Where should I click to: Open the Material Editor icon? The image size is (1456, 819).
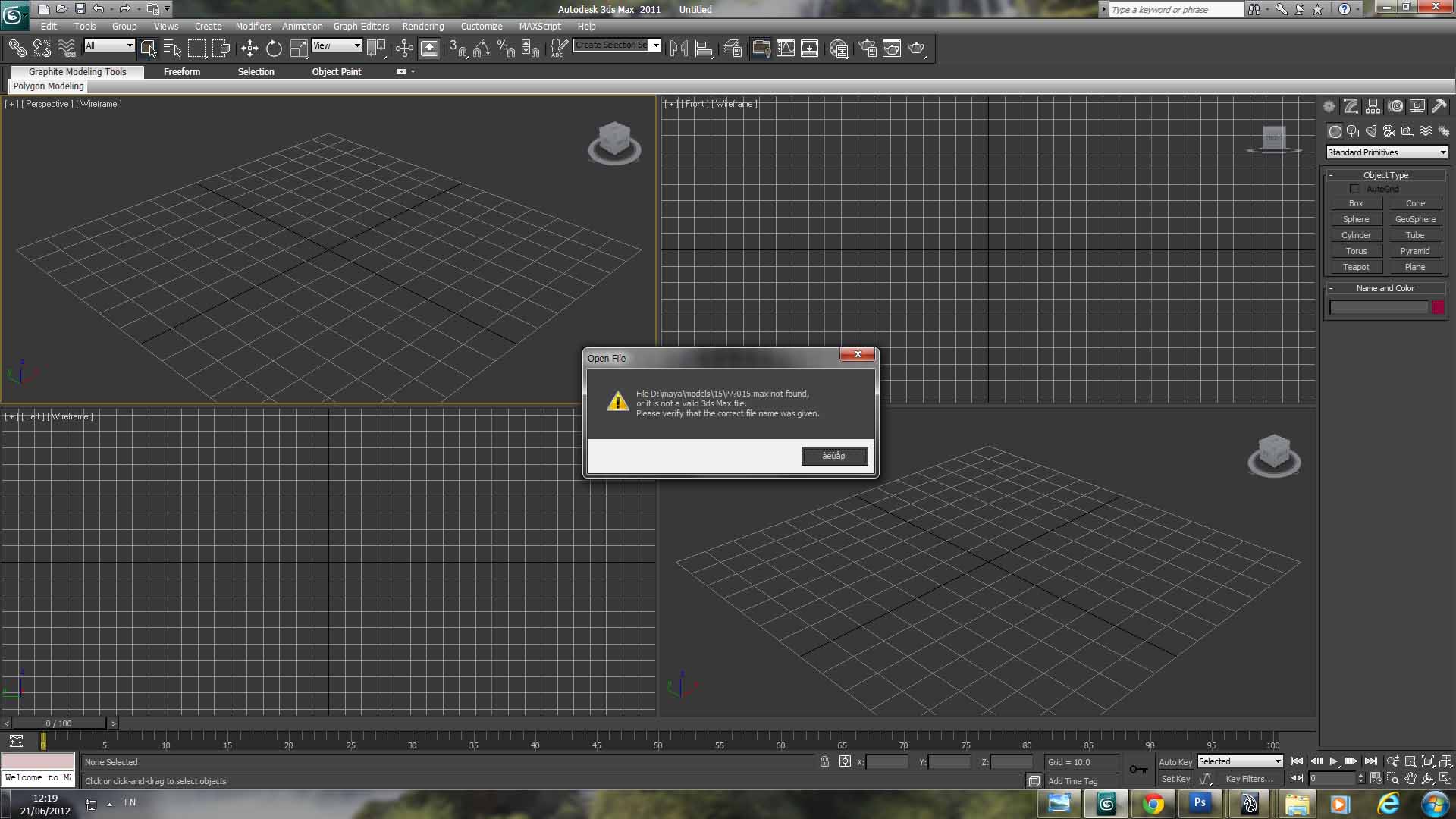tap(839, 49)
